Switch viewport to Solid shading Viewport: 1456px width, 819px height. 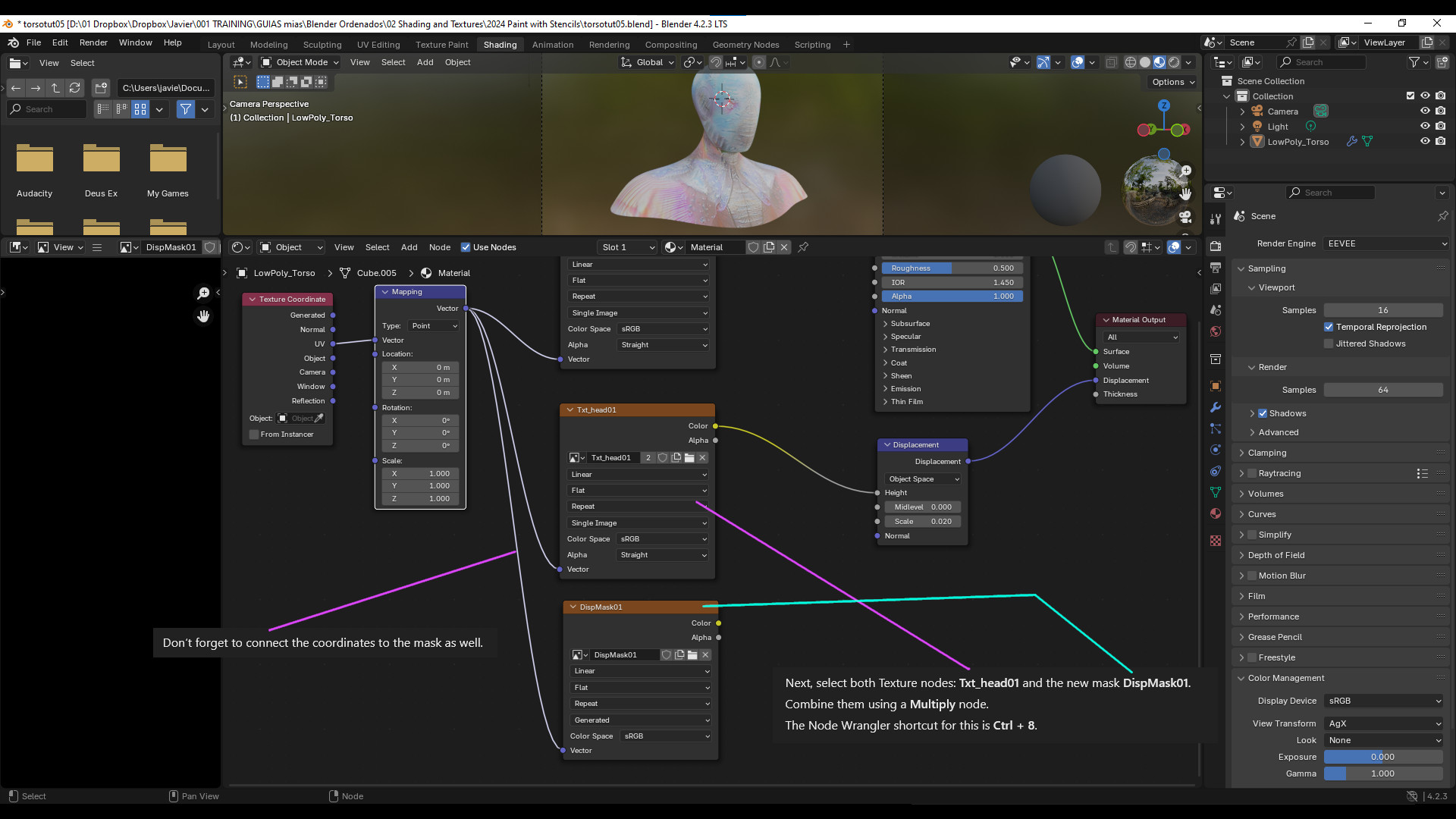[1145, 62]
